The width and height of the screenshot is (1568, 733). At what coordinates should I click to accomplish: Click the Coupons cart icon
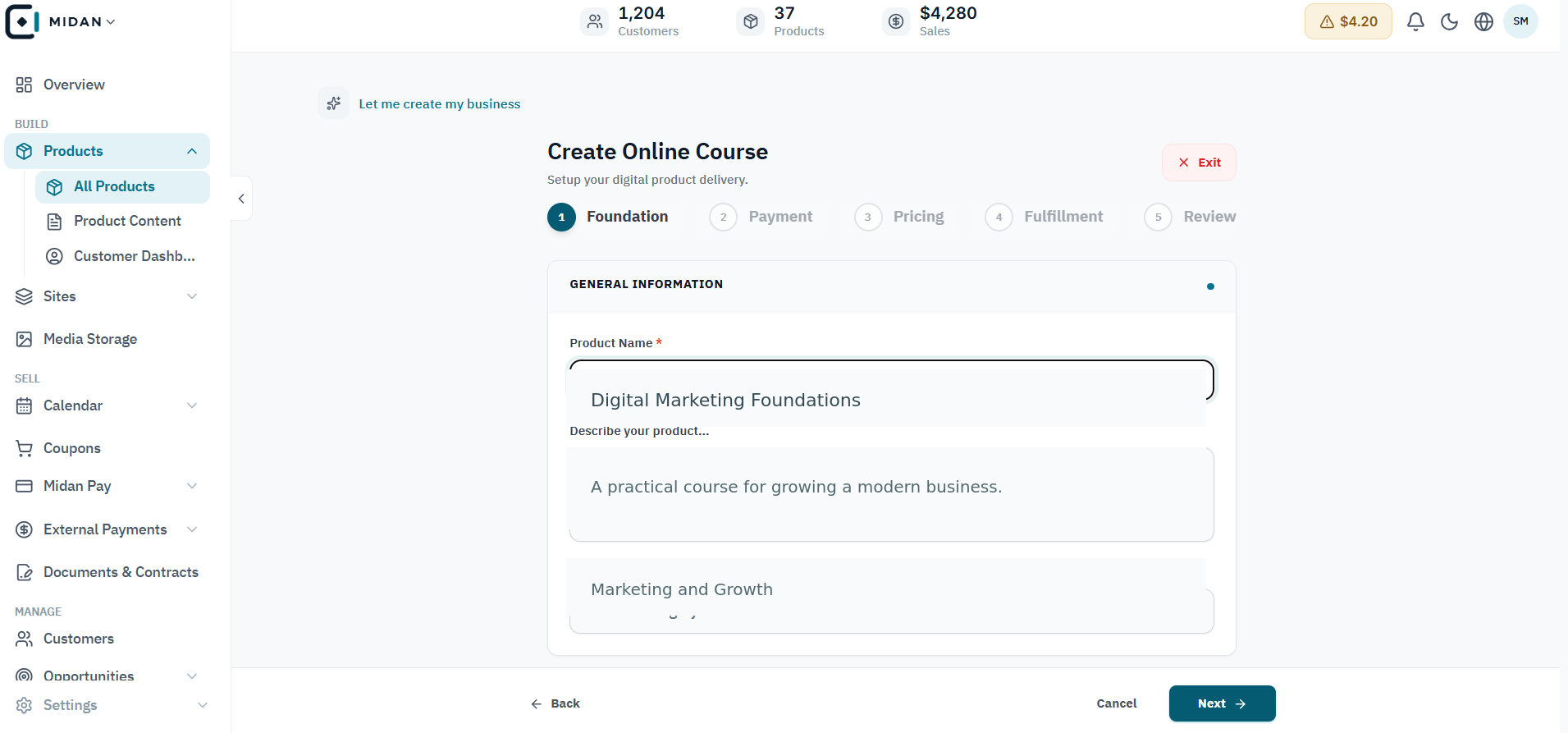tap(25, 448)
